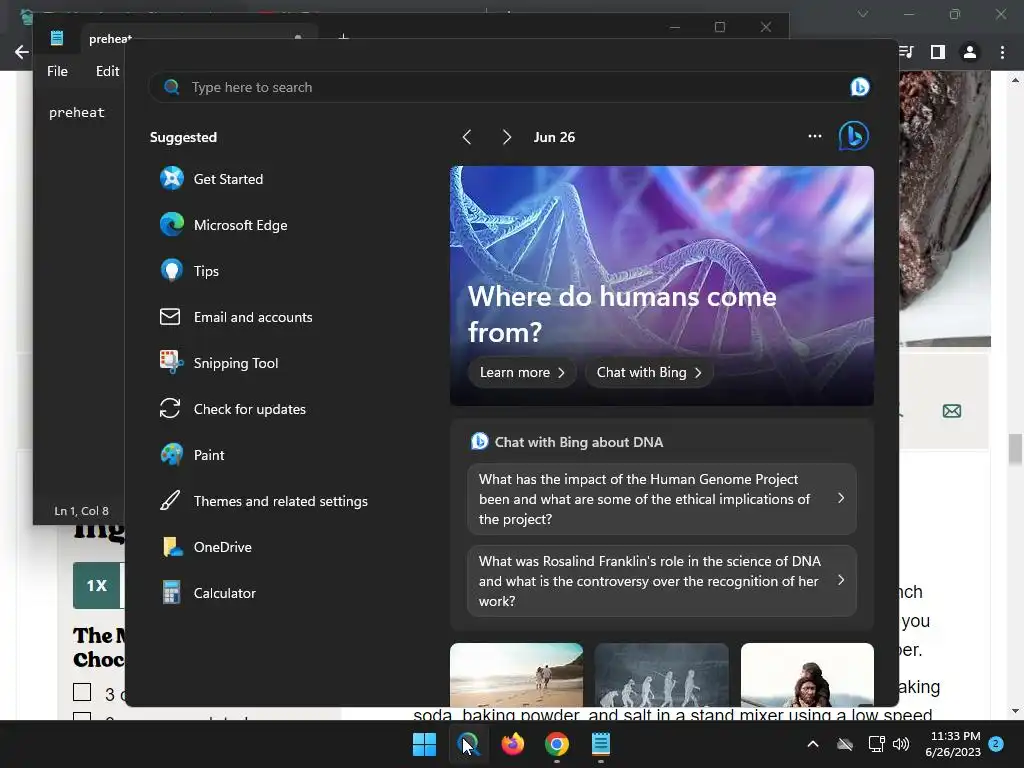Toggle Chrome side panel icon
Image resolution: width=1024 pixels, height=768 pixels.
938,52
